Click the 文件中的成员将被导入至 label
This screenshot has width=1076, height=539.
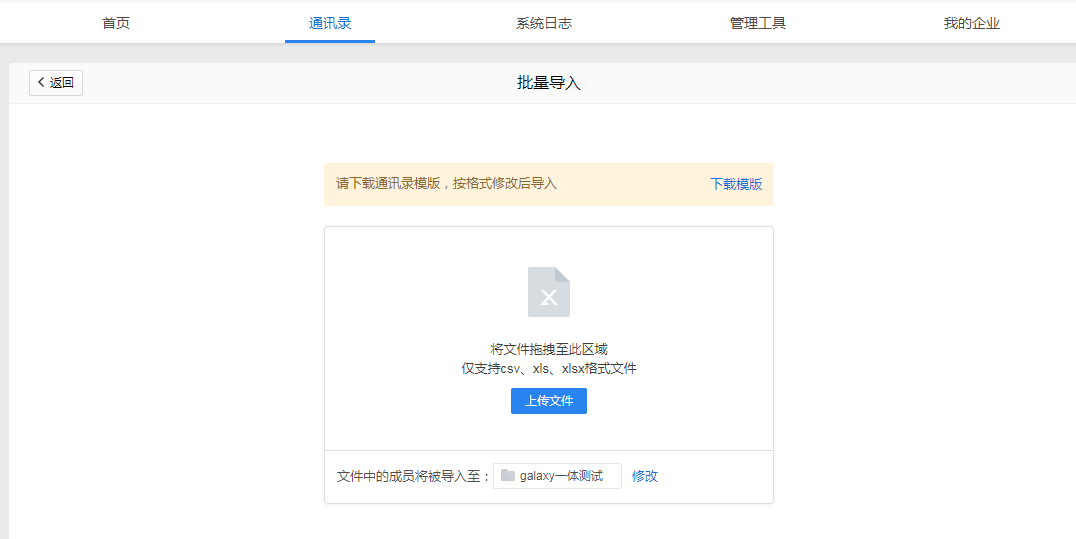[414, 476]
